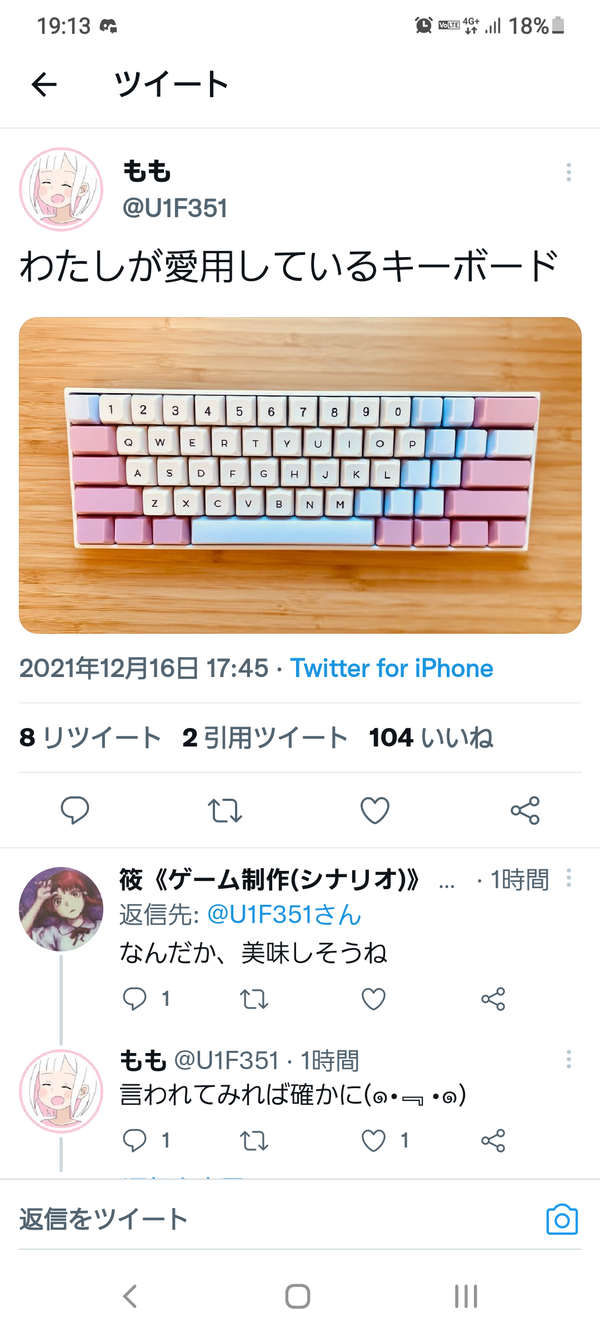This screenshot has width=600, height=1333.
Task: Like 筱's reply 美味しそうね
Action: 373,998
